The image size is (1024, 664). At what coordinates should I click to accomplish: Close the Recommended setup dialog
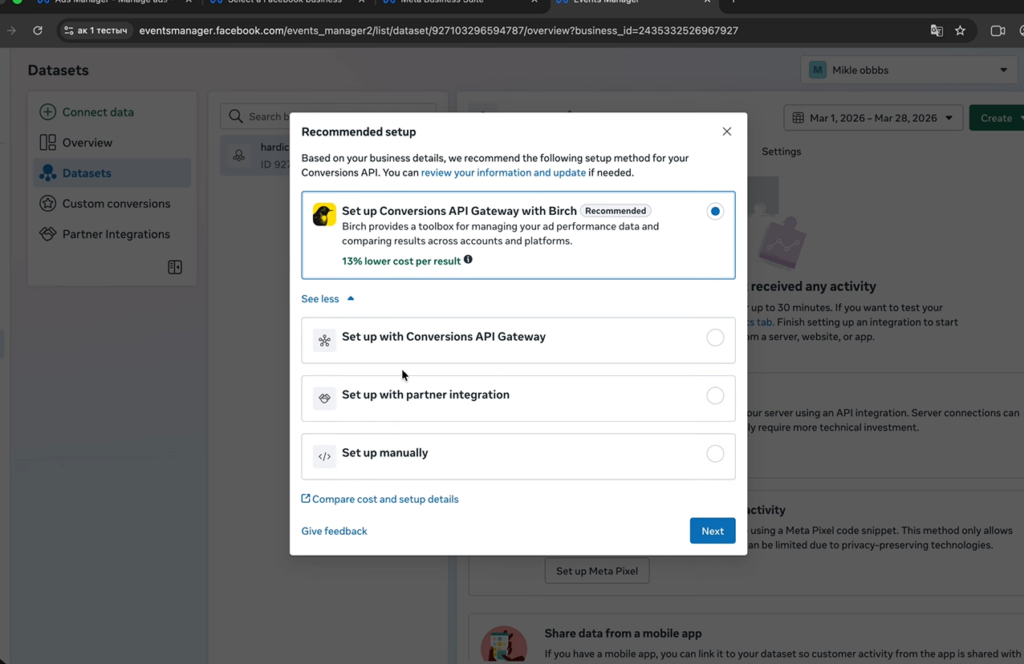point(727,131)
